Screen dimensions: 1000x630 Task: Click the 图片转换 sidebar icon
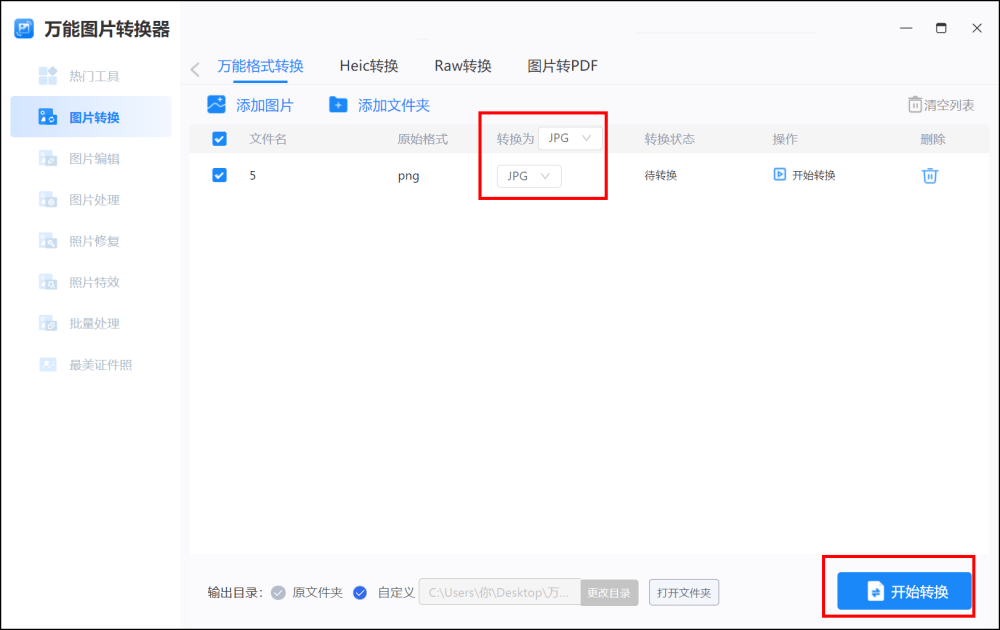click(48, 117)
